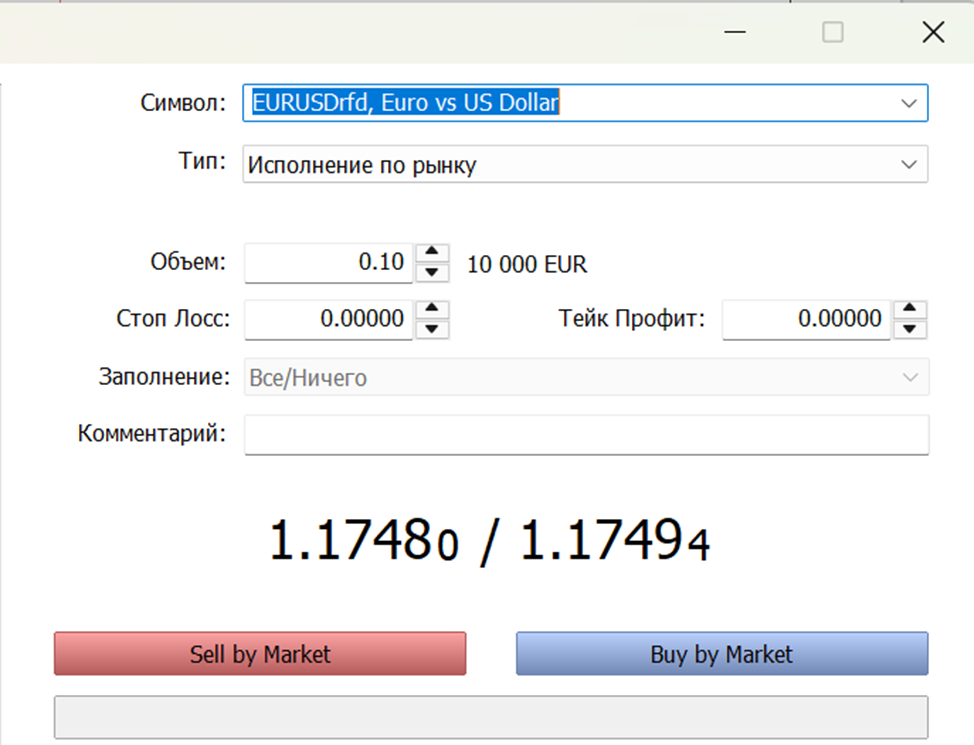This screenshot has height=745, width=974.
Task: Expand the Тип 'Исполнение по рынку' dropdown
Action: click(x=908, y=165)
